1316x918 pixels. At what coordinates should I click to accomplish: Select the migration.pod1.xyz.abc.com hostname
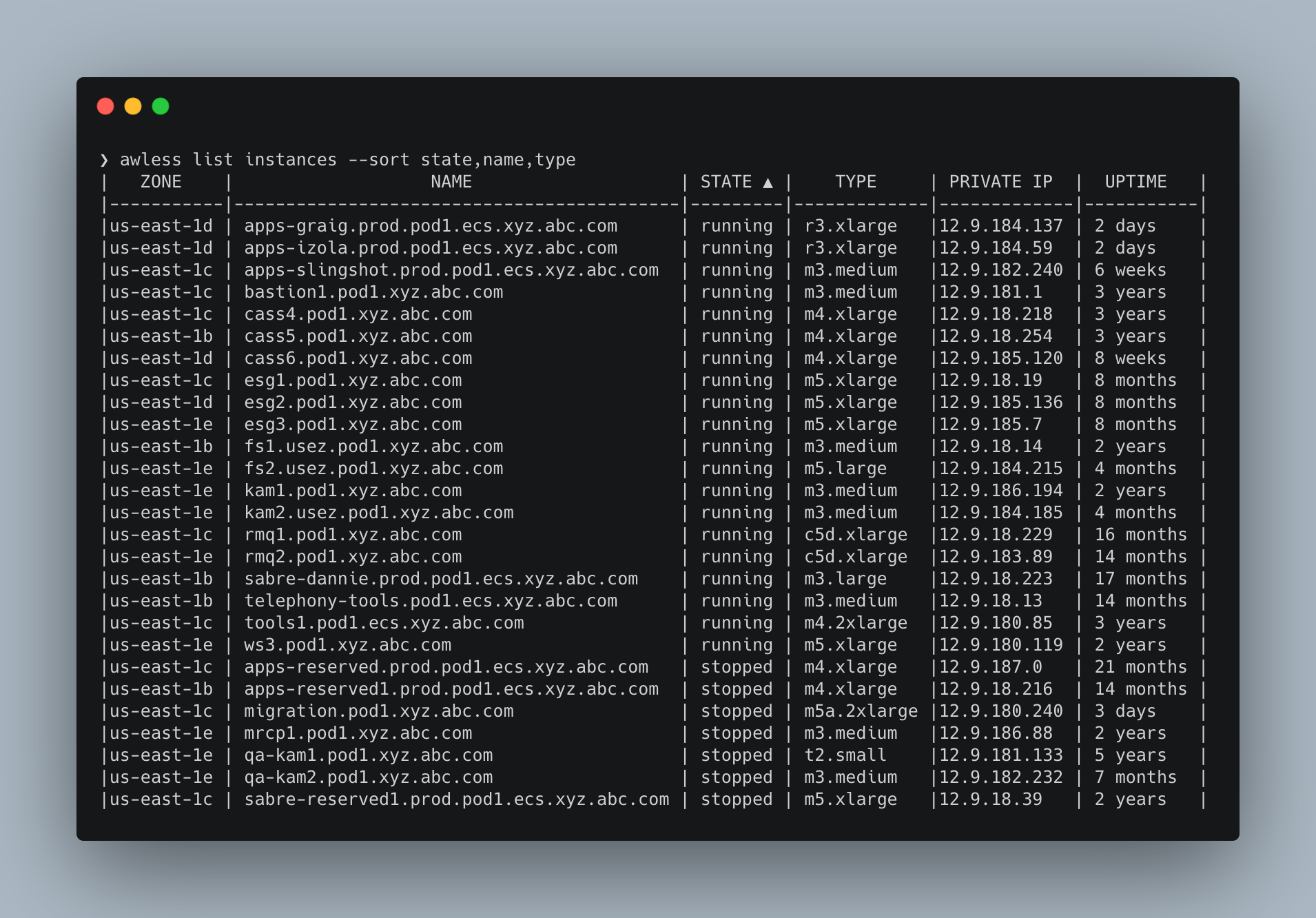coord(378,711)
